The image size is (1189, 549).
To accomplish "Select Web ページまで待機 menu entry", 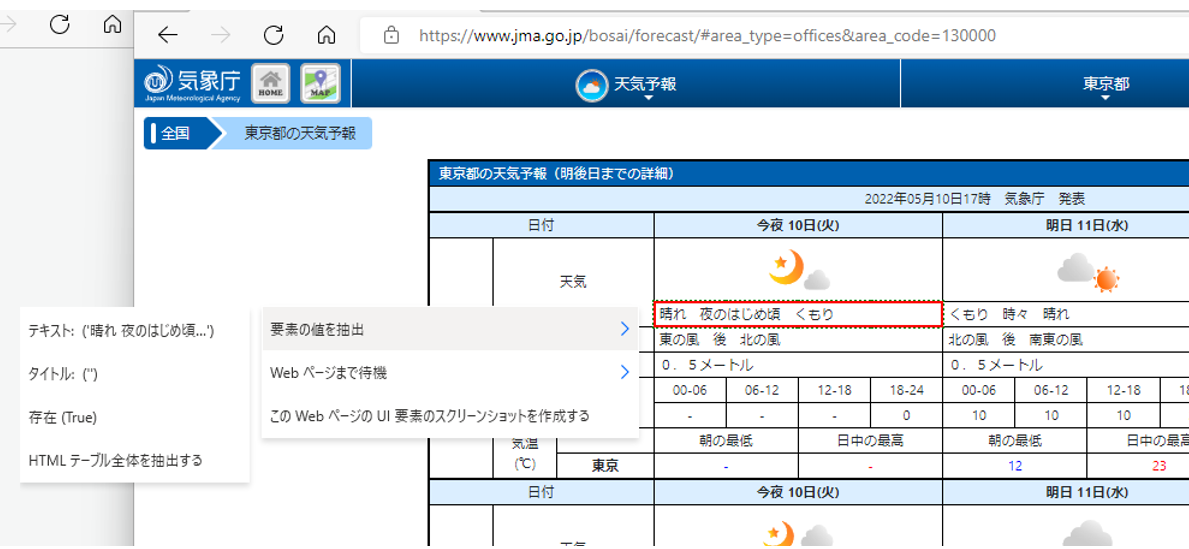I will (x=450, y=372).
